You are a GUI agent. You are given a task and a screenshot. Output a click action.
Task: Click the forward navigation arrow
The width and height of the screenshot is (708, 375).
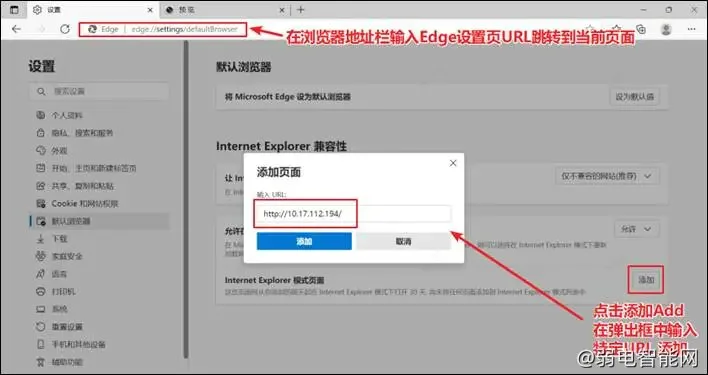coord(41,29)
